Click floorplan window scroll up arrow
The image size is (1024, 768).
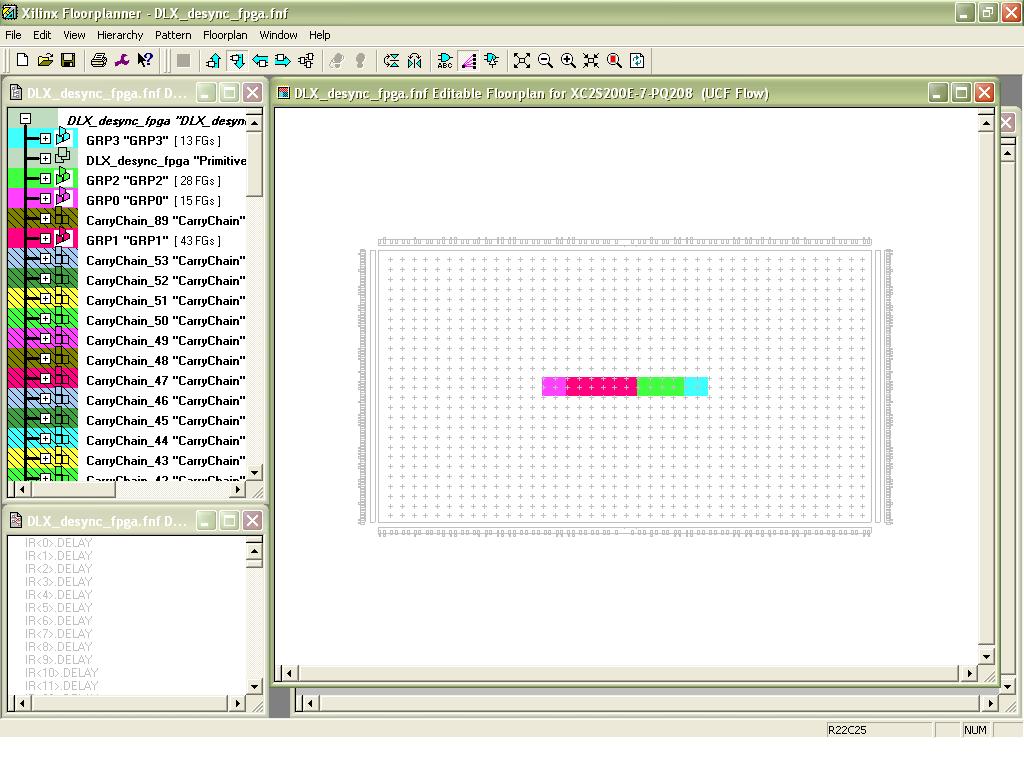986,122
